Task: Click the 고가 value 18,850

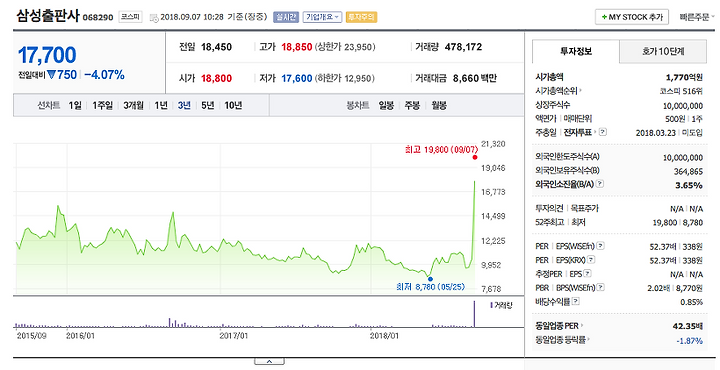Action: (x=297, y=47)
